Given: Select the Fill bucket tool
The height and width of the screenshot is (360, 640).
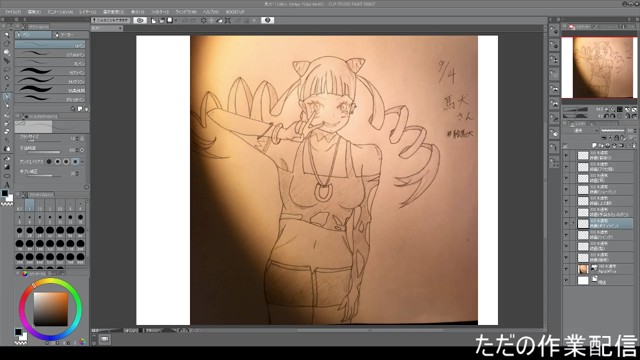Looking at the screenshot, I should pos(7,149).
